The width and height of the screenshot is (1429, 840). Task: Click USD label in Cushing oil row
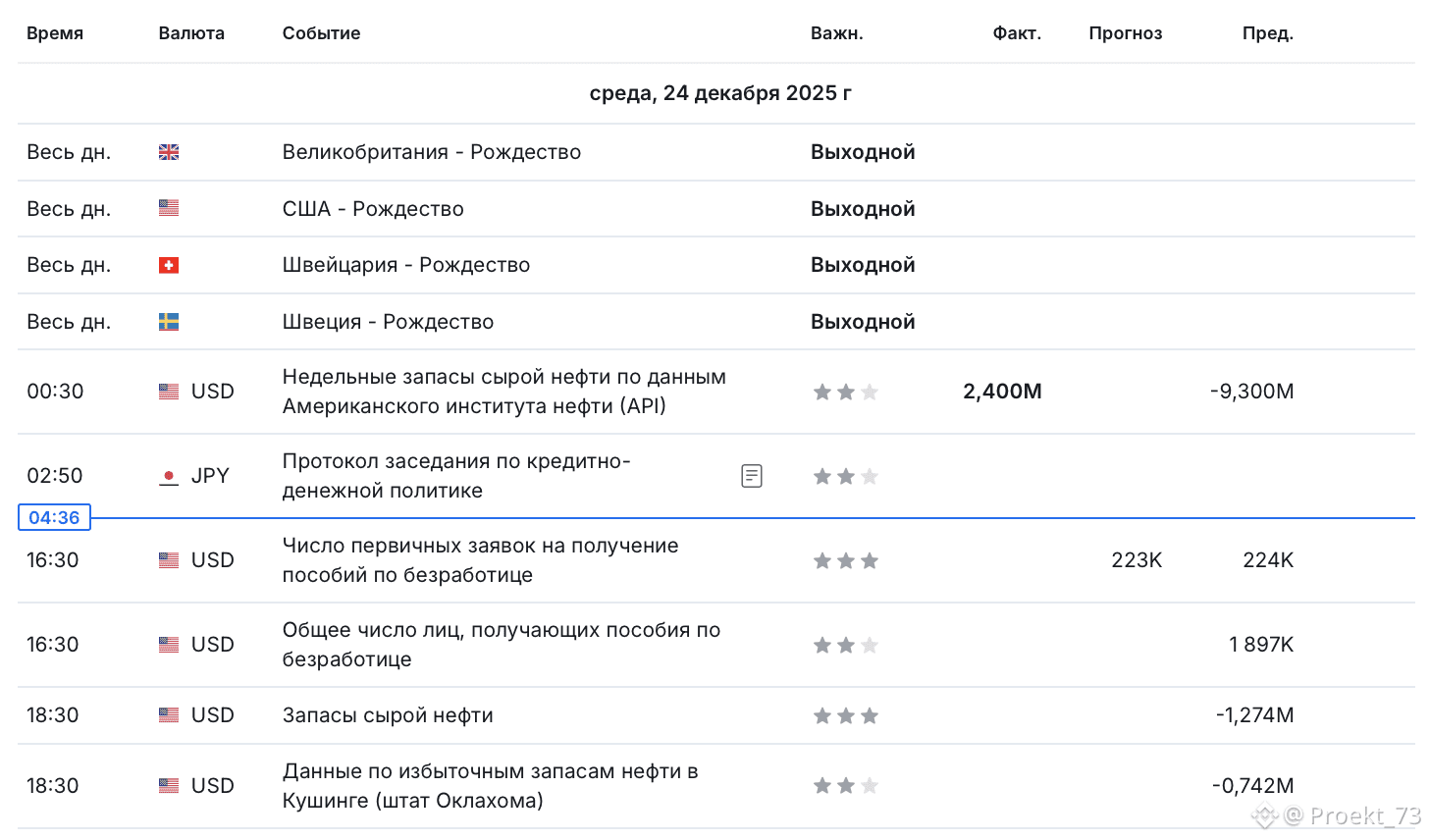(213, 786)
